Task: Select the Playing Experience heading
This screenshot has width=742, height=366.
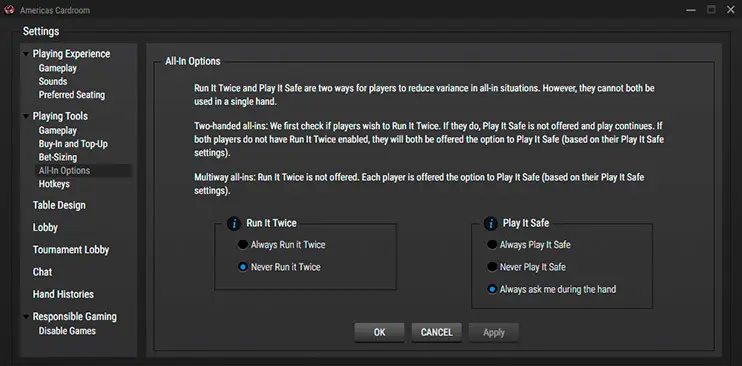Action: tap(71, 54)
